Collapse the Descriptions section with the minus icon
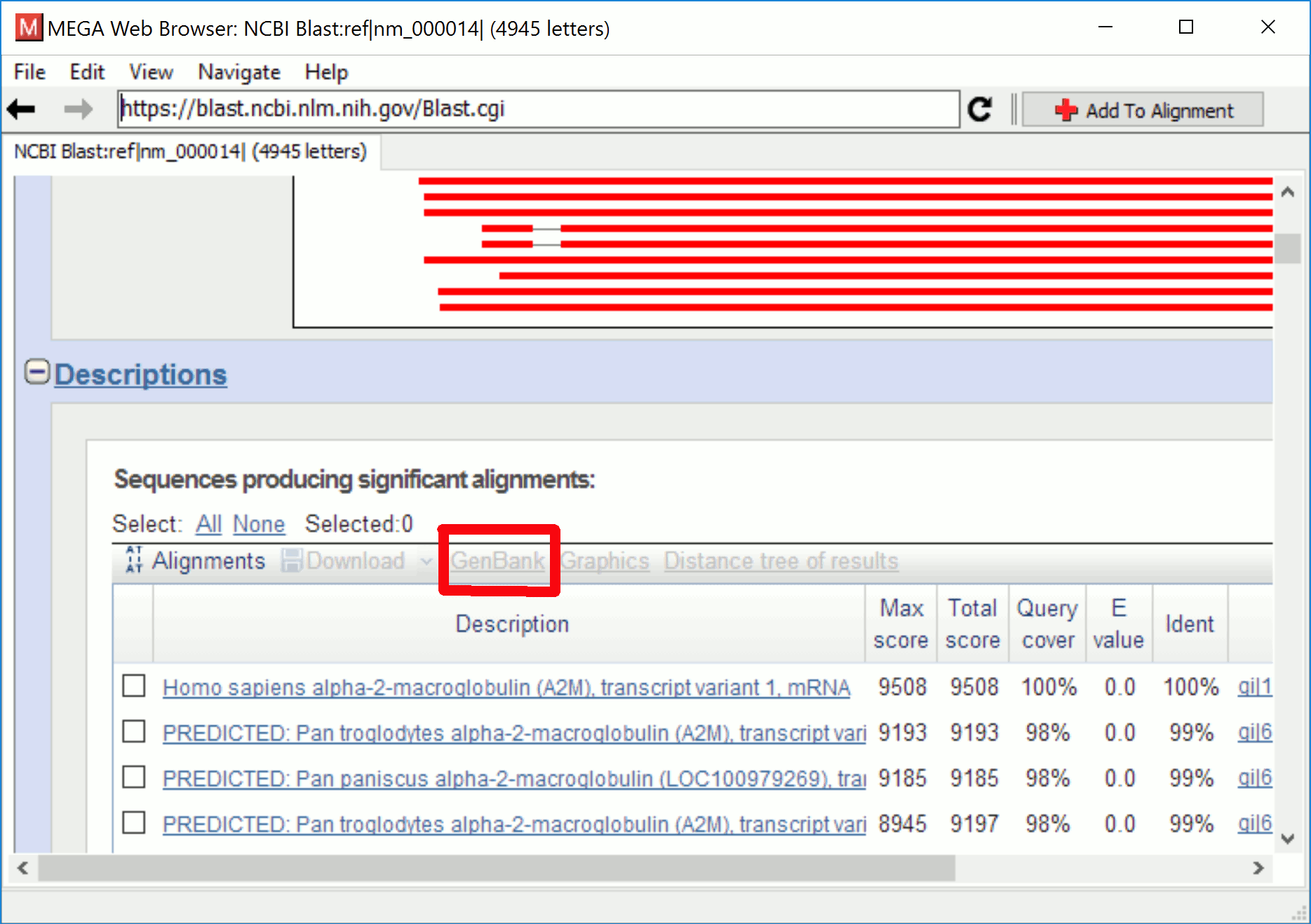 [37, 372]
